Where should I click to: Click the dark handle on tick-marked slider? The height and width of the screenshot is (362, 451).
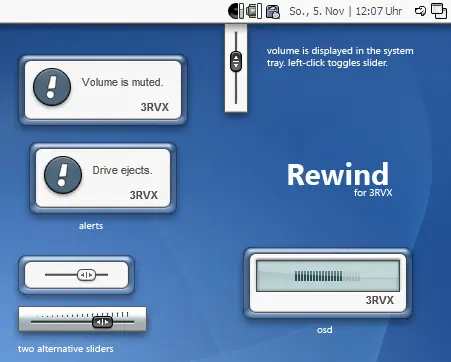tap(102, 322)
